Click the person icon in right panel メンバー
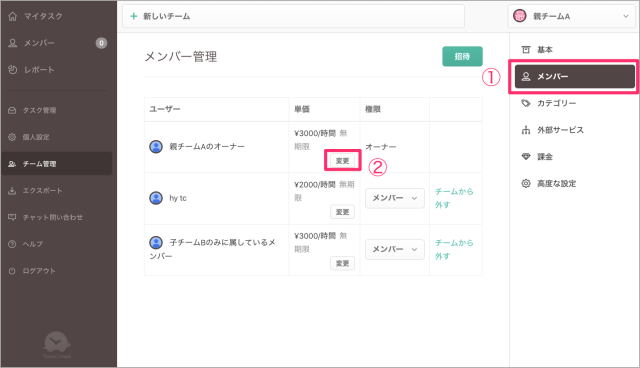The width and height of the screenshot is (640, 368). pyautogui.click(x=526, y=76)
